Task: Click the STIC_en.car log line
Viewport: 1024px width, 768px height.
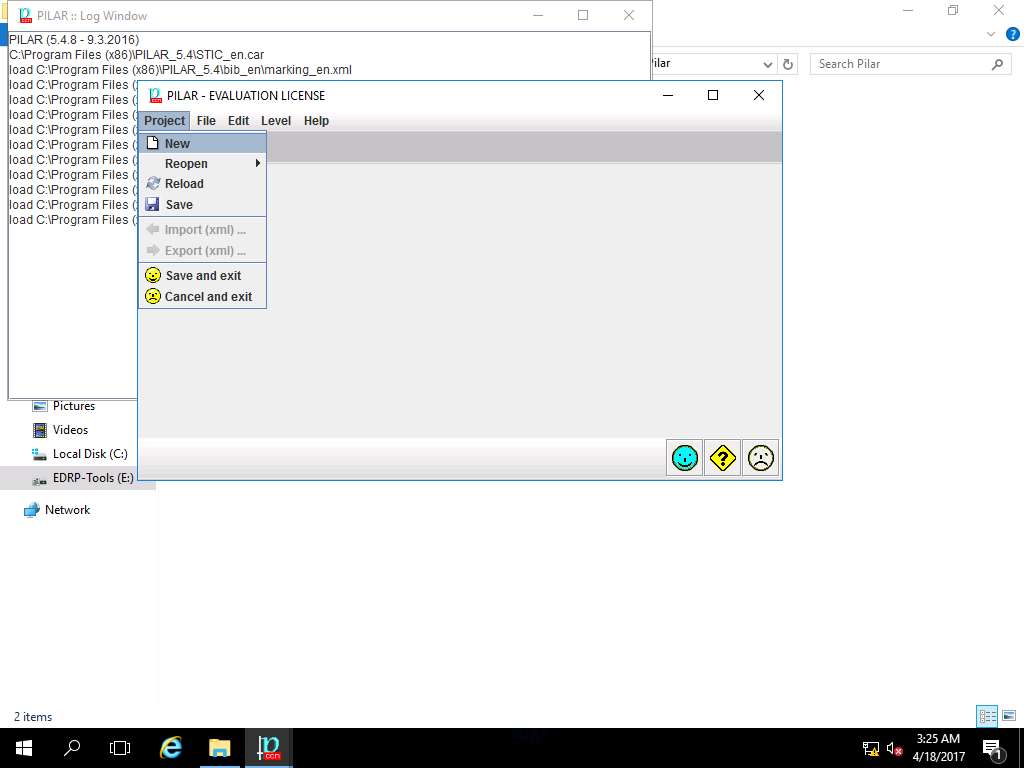Action: pyautogui.click(x=136, y=55)
